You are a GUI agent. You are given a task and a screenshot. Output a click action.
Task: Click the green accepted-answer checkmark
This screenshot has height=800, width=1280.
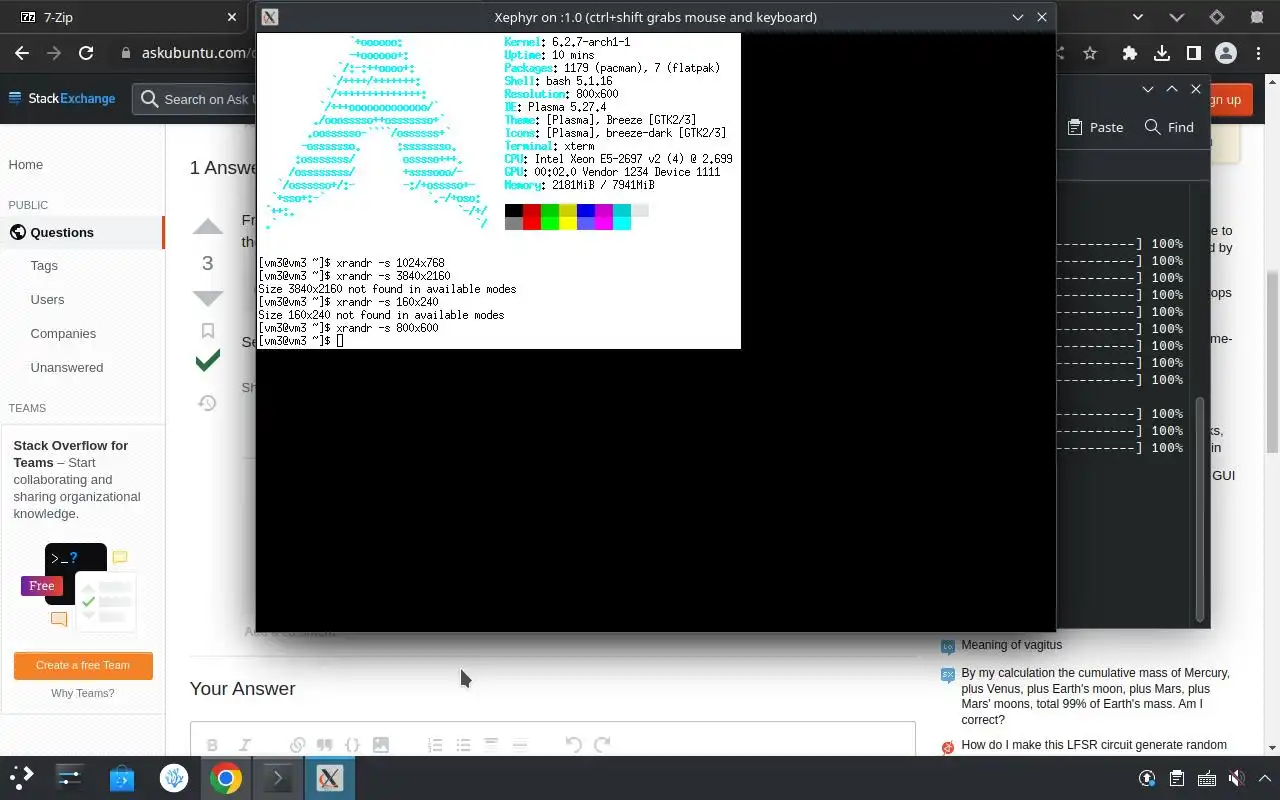coord(208,361)
